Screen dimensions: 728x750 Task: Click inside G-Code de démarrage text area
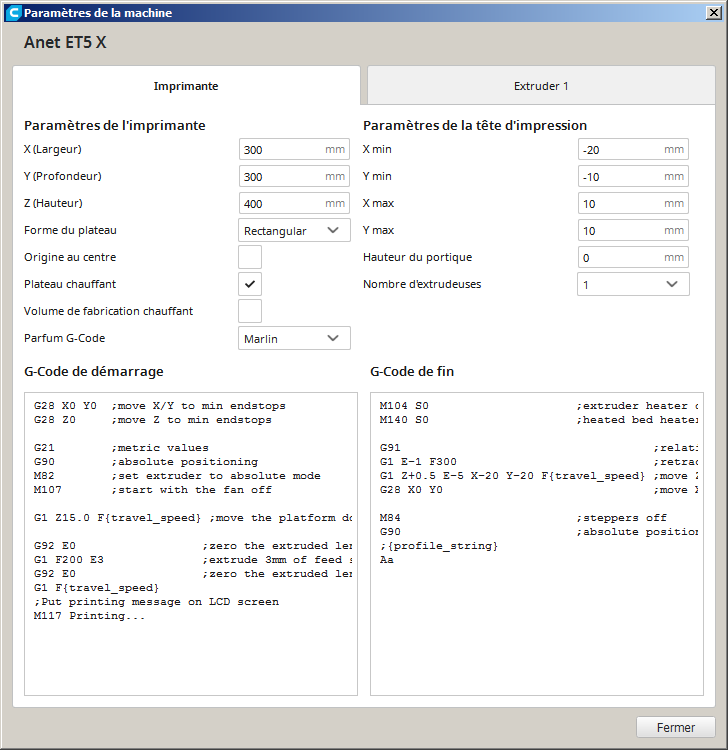(x=191, y=544)
